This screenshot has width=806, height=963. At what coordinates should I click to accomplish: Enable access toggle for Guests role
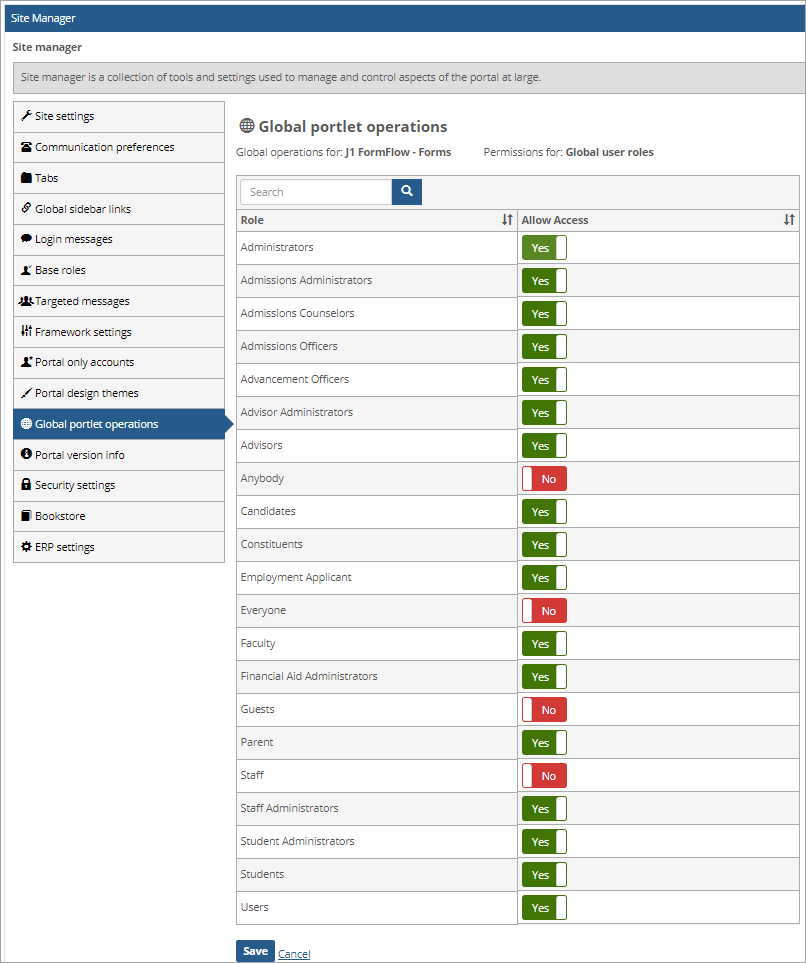point(544,710)
